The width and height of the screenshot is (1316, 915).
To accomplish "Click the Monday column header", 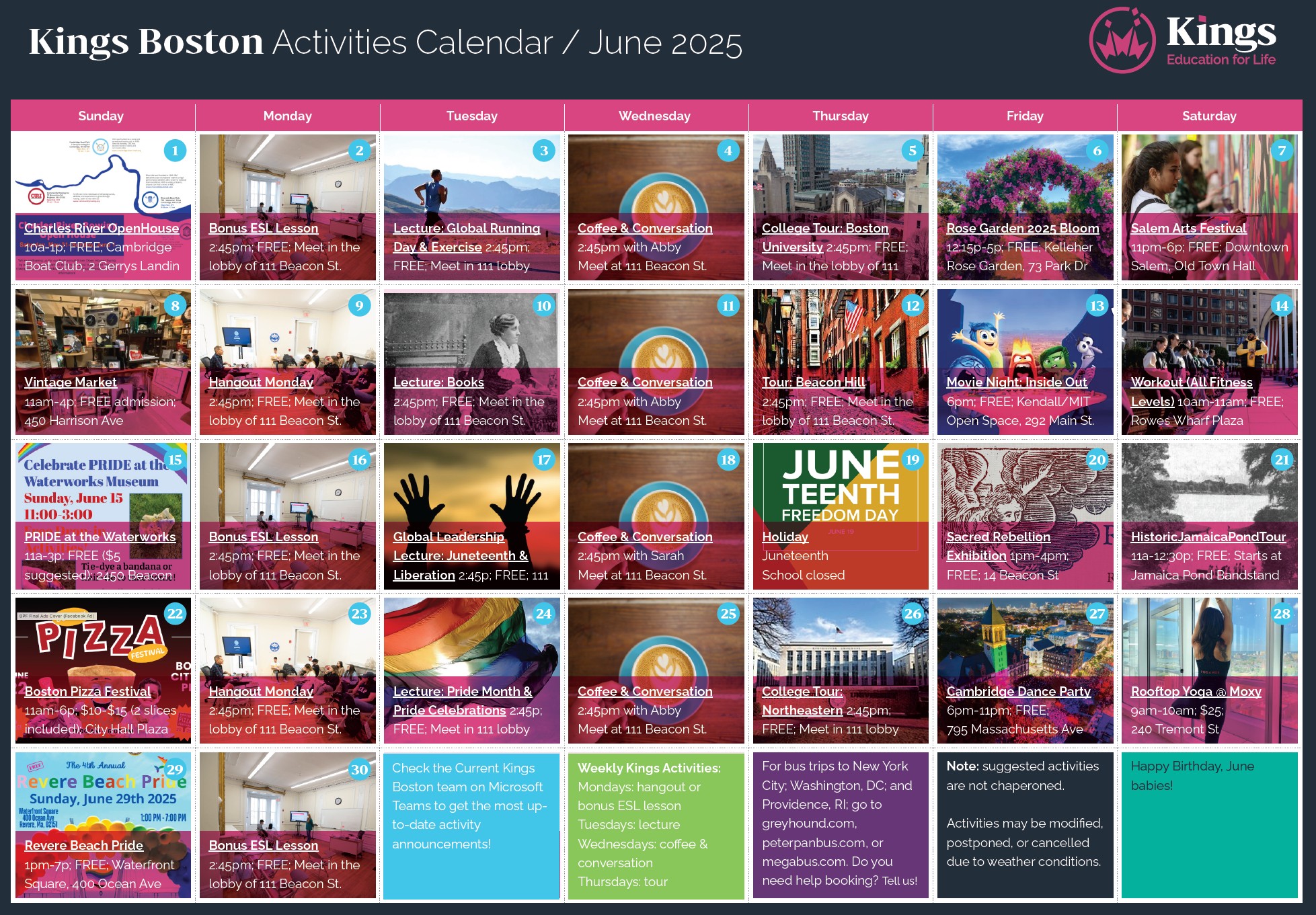I will (x=288, y=116).
